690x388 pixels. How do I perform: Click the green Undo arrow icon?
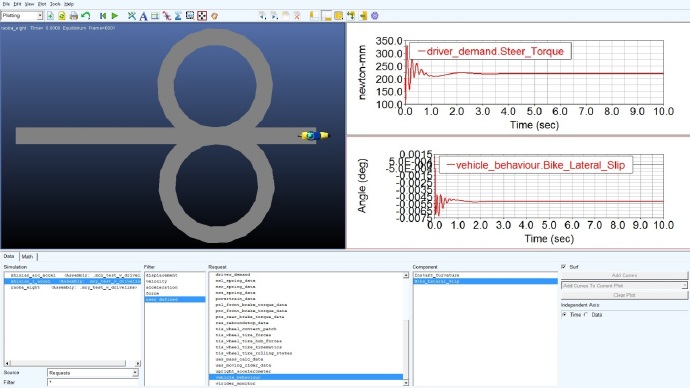[x=85, y=16]
